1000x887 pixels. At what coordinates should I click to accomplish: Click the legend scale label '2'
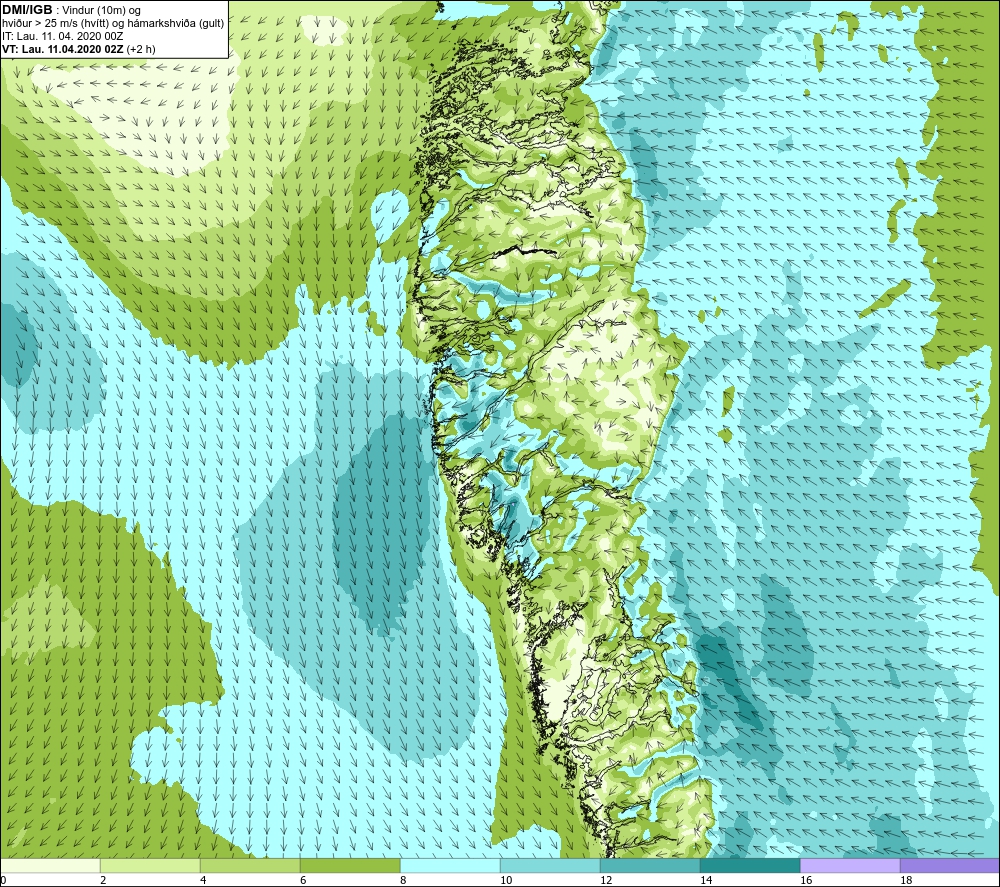click(x=103, y=880)
